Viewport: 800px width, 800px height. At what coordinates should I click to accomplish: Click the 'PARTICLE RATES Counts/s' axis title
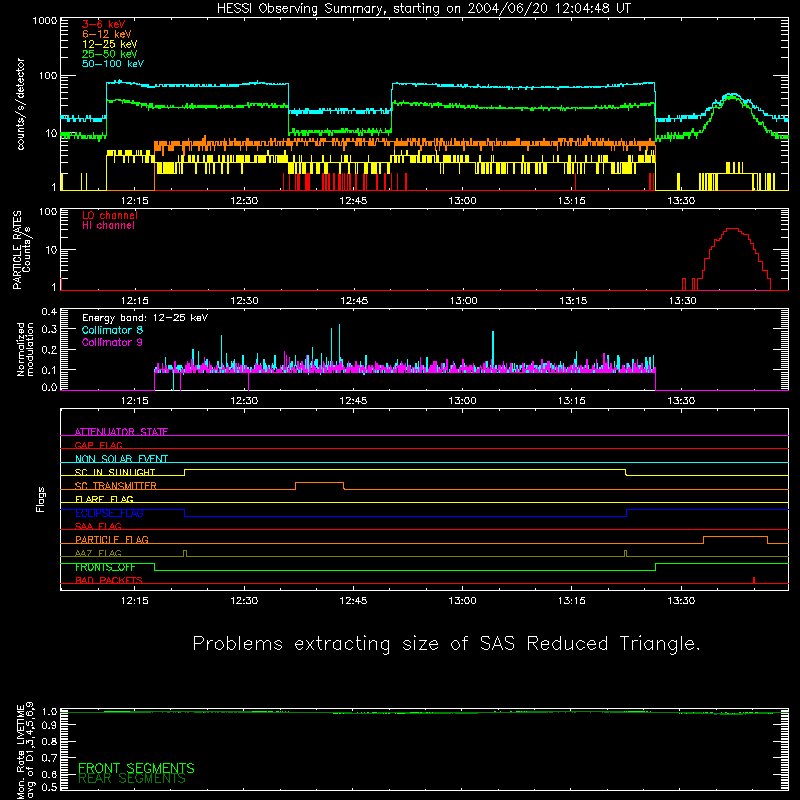pos(21,249)
